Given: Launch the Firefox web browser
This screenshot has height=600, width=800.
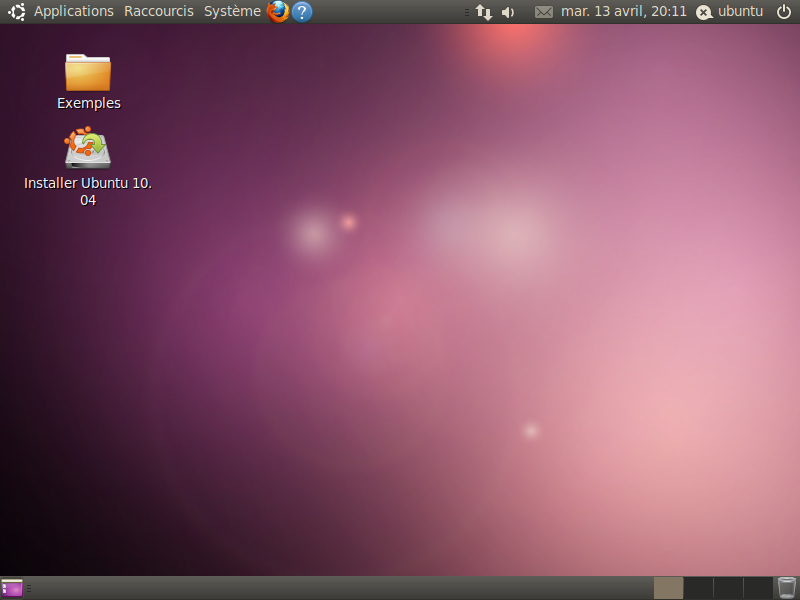Looking at the screenshot, I should [x=278, y=12].
